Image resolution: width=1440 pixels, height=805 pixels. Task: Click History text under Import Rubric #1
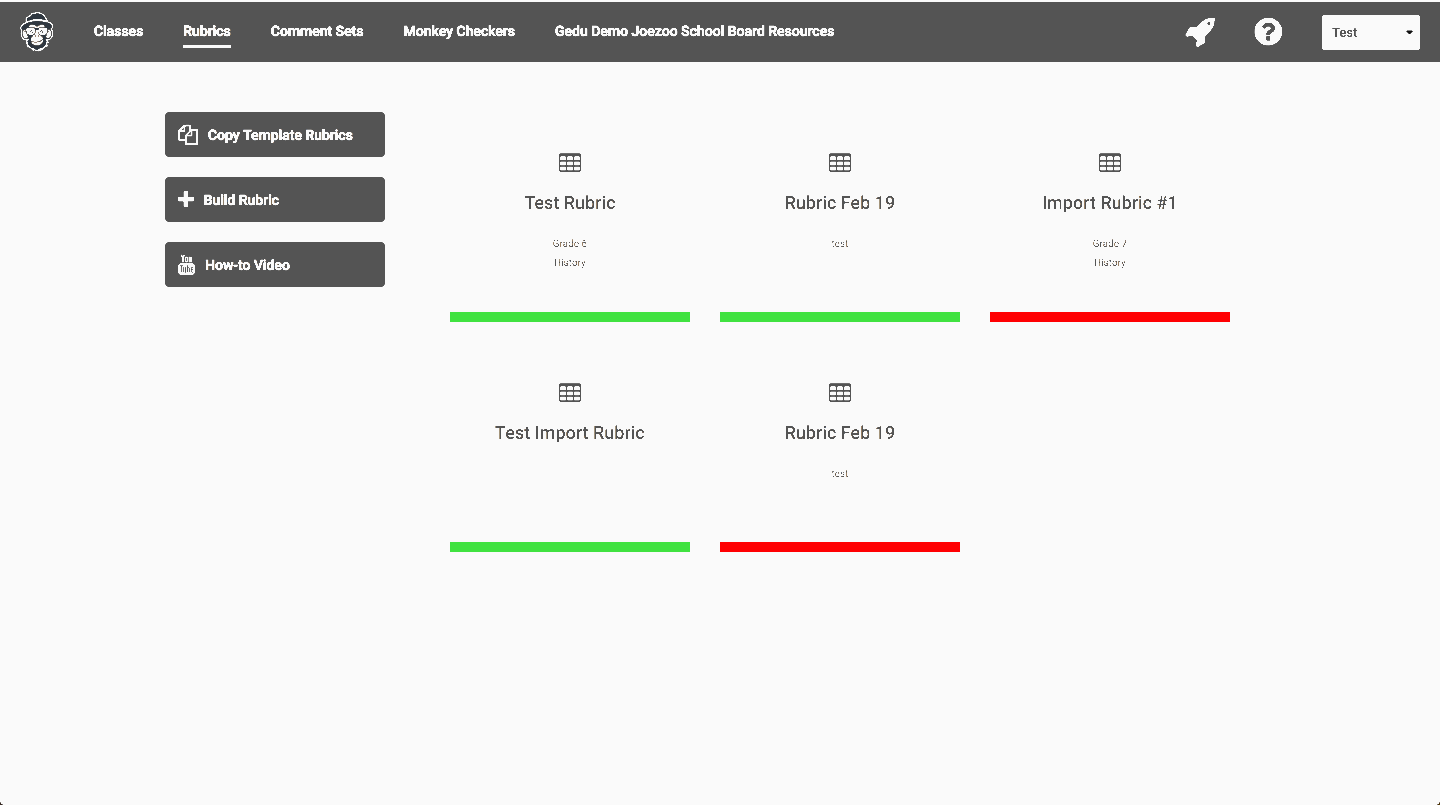[1110, 262]
